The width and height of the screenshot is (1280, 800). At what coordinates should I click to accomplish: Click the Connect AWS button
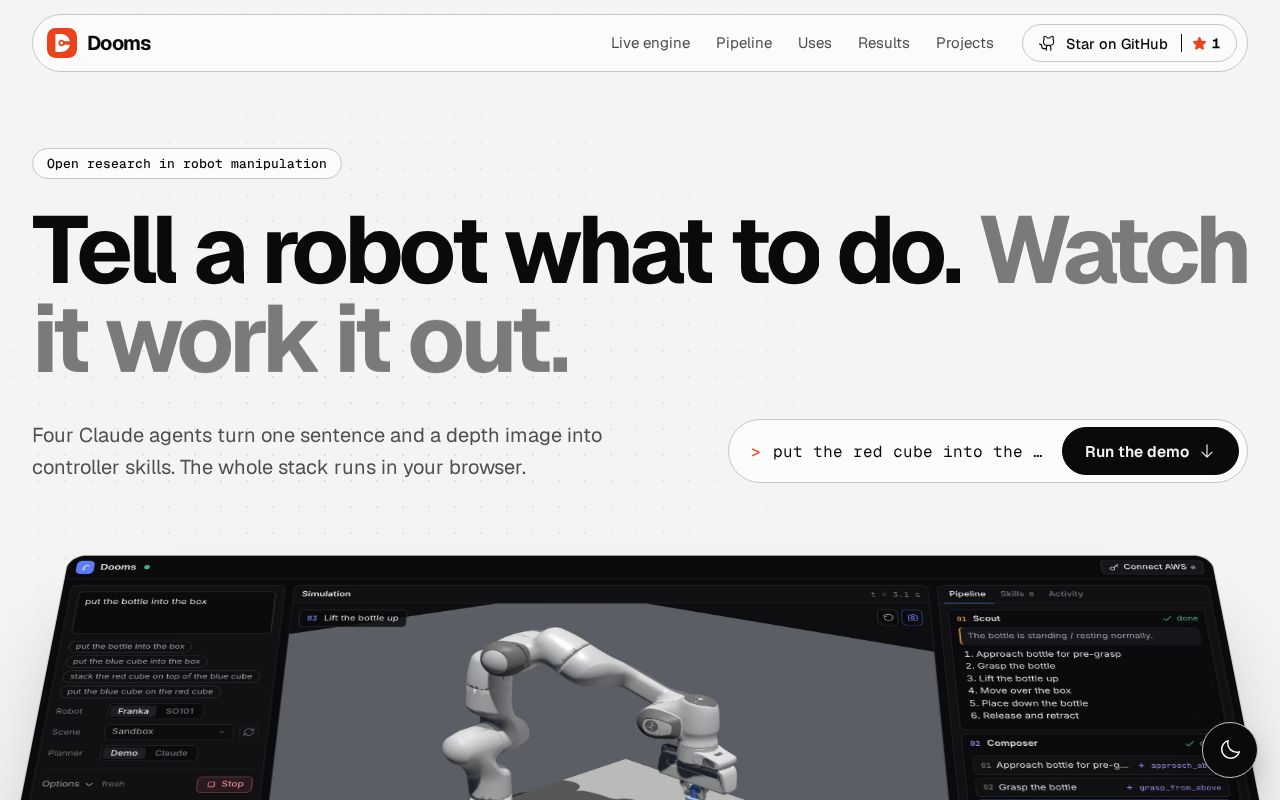1153,567
